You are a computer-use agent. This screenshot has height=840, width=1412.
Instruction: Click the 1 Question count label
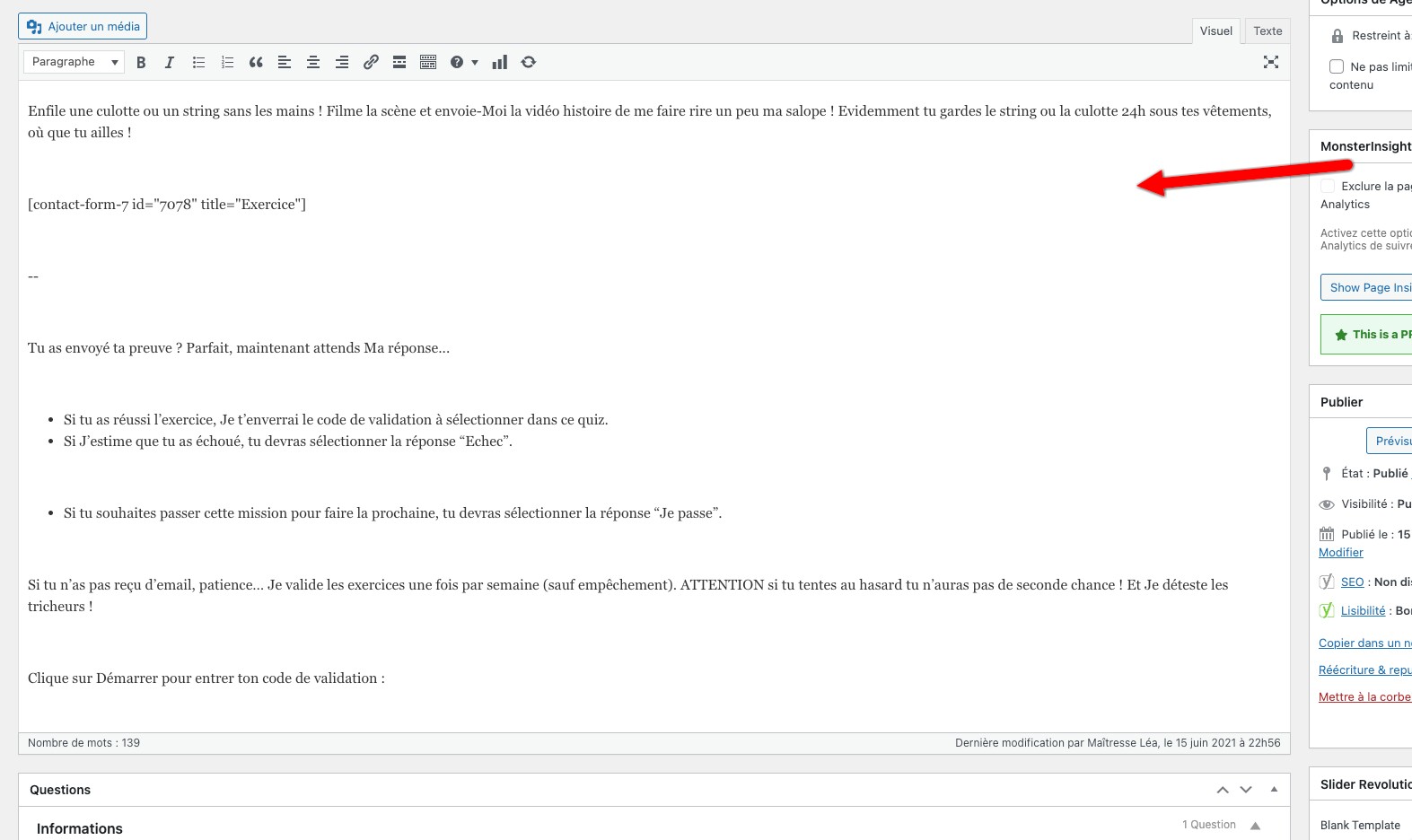point(1208,825)
